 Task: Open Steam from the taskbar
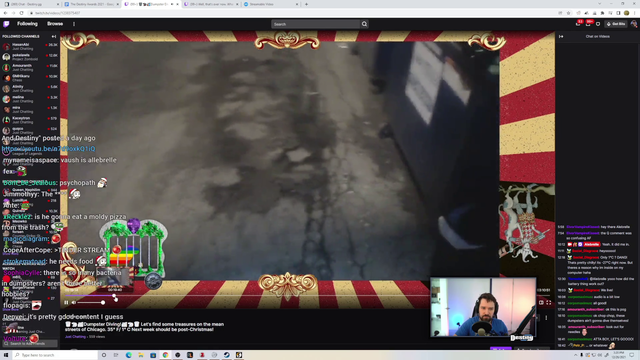pyautogui.click(x=227, y=355)
